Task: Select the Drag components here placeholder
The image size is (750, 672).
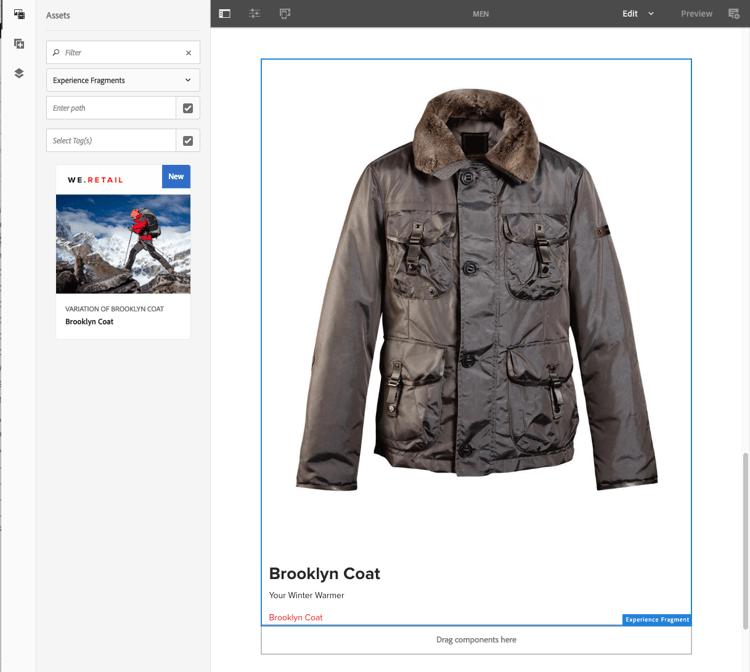Action: (476, 640)
